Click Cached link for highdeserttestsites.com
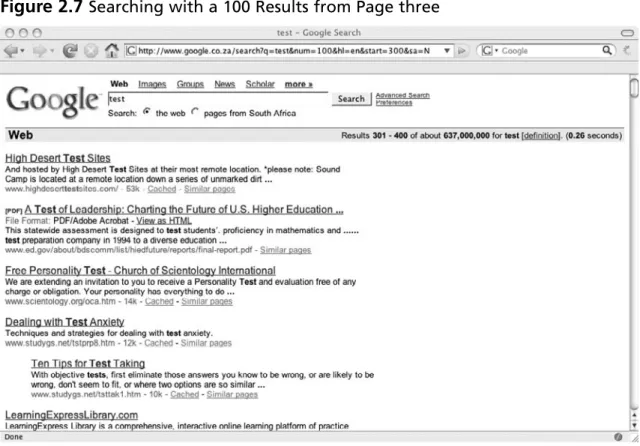 [x=162, y=189]
